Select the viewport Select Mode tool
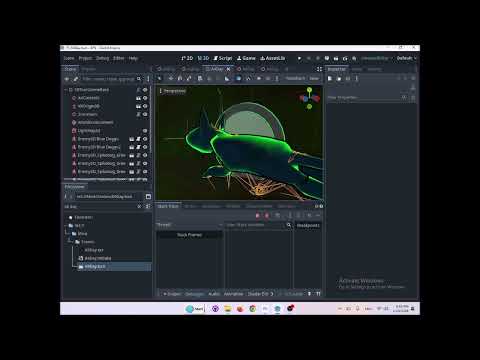Screen dimensions: 480x360 point(160,78)
